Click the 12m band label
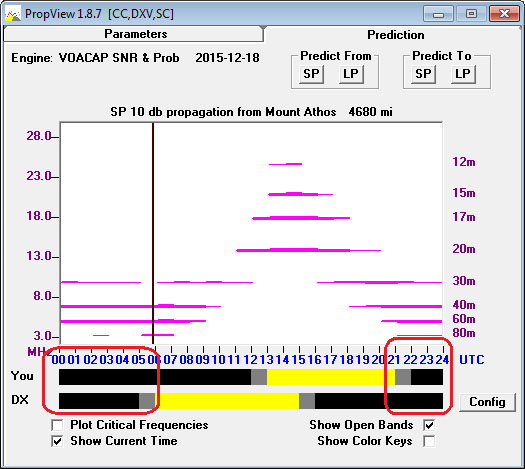Viewport: 525px width, 469px height. coord(464,162)
